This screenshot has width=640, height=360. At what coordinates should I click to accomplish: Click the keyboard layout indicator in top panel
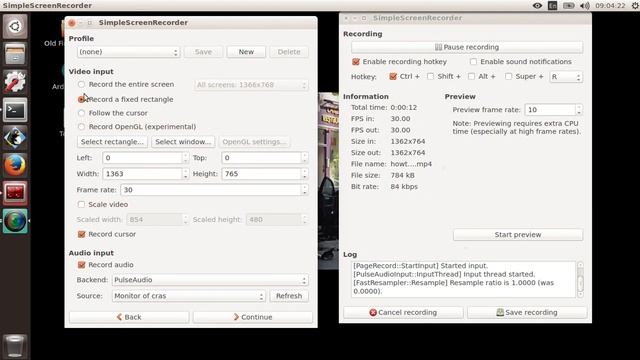[x=553, y=5]
